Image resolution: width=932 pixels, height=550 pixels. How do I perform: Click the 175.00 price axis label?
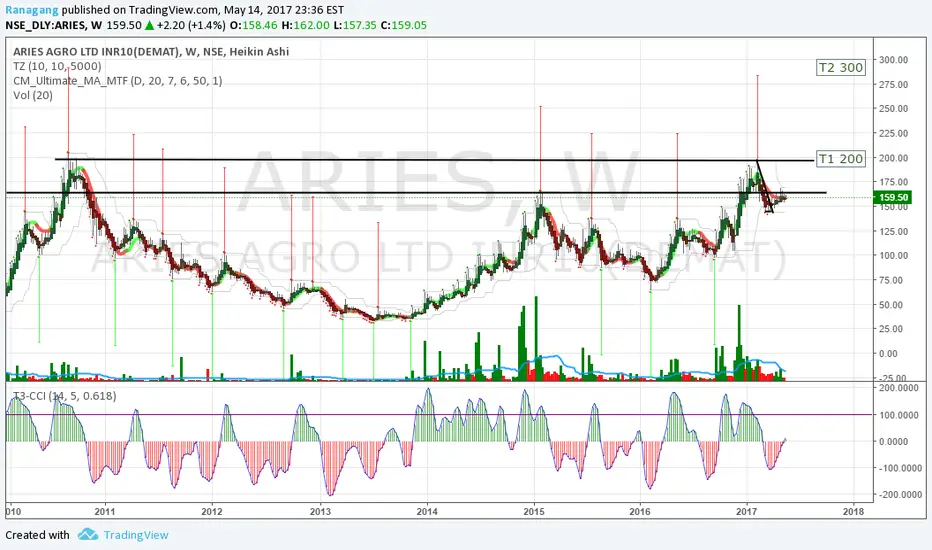[893, 183]
